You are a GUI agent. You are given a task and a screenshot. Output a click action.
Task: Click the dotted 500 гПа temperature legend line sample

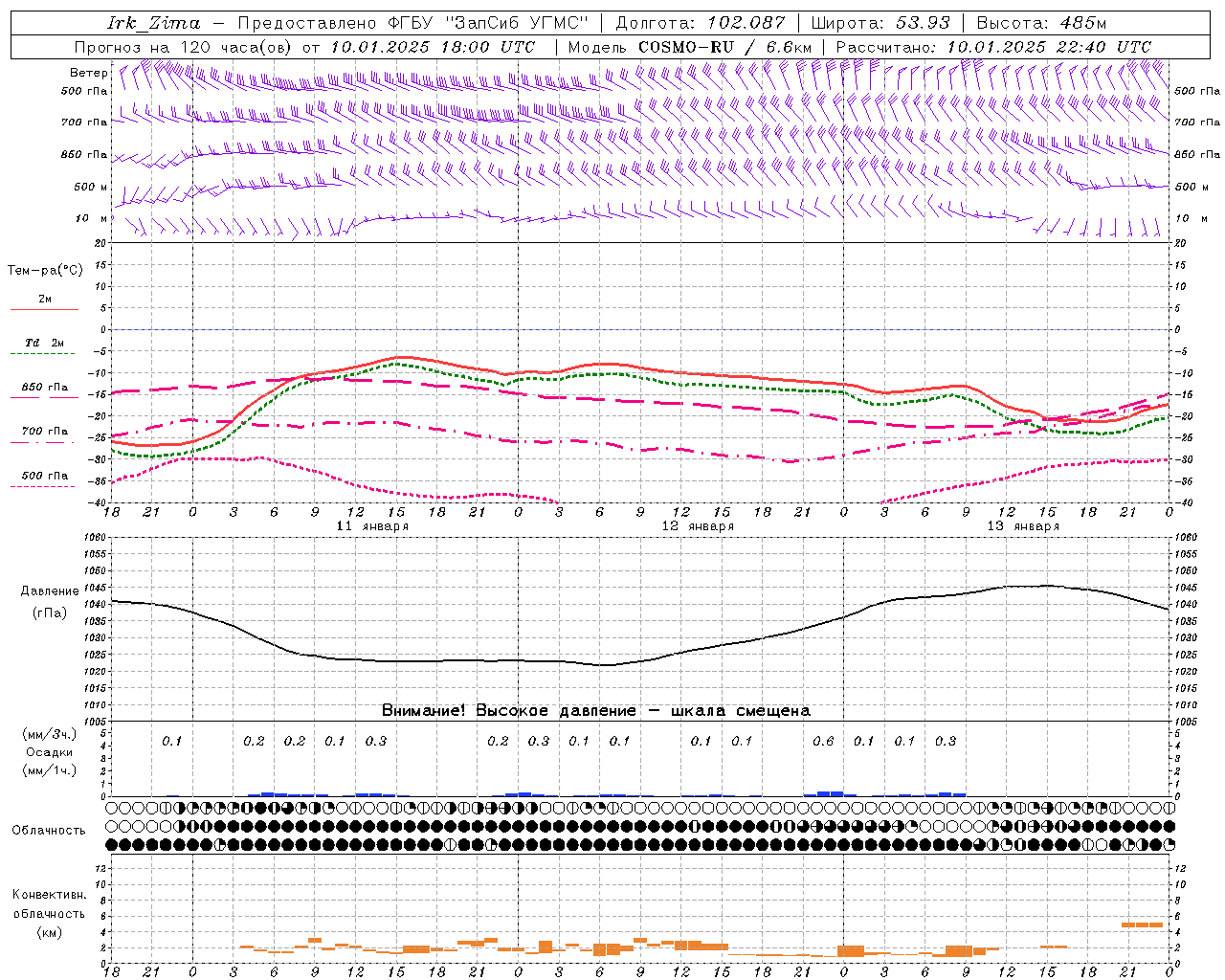tap(43, 487)
